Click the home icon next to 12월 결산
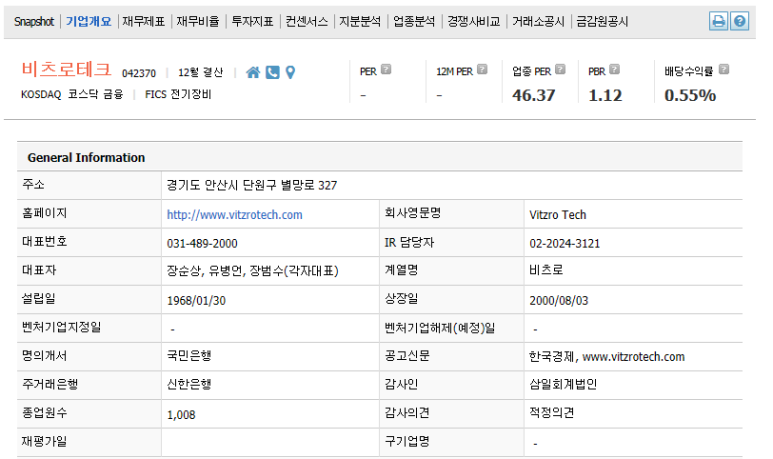 (253, 72)
